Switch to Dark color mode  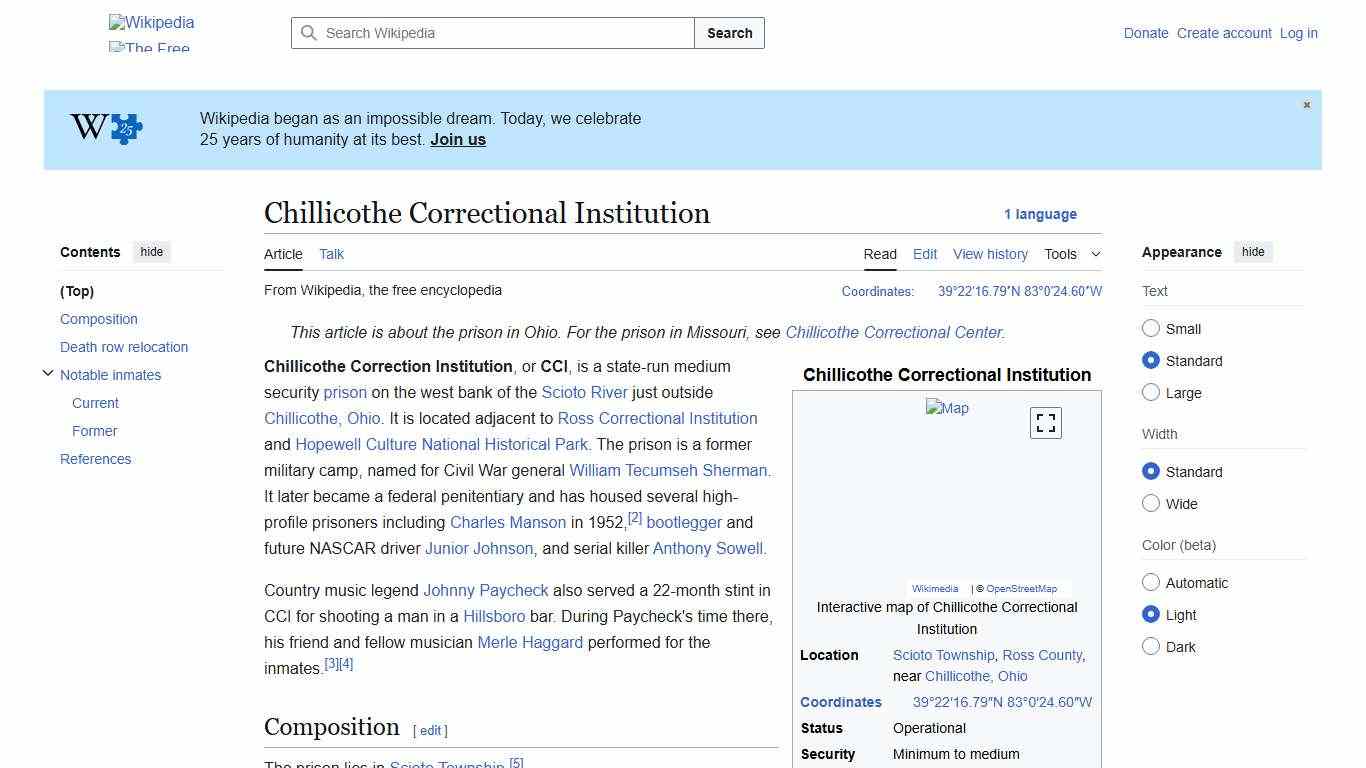(x=1151, y=646)
